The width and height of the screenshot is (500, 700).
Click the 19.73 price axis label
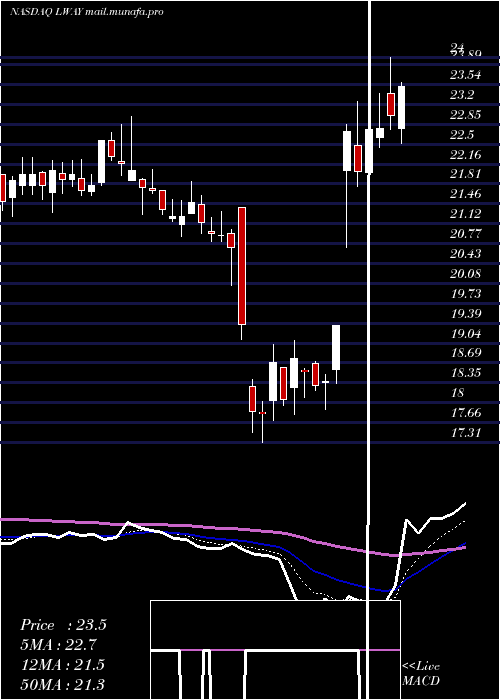point(466,294)
